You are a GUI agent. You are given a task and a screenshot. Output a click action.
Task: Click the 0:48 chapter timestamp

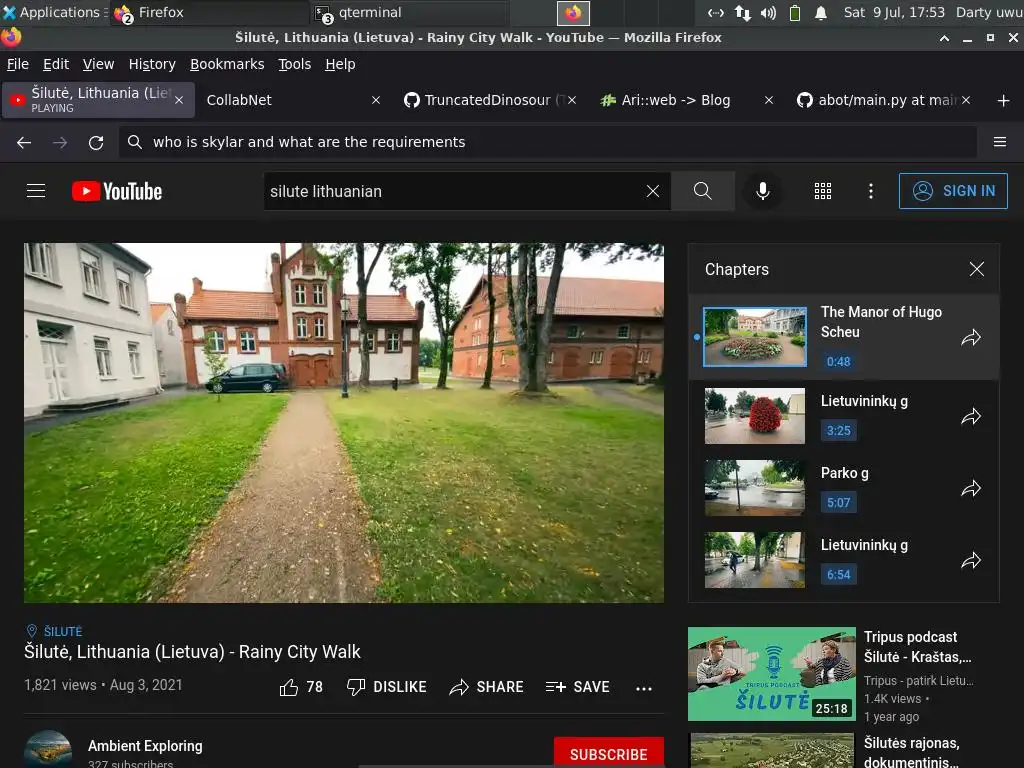(x=839, y=361)
